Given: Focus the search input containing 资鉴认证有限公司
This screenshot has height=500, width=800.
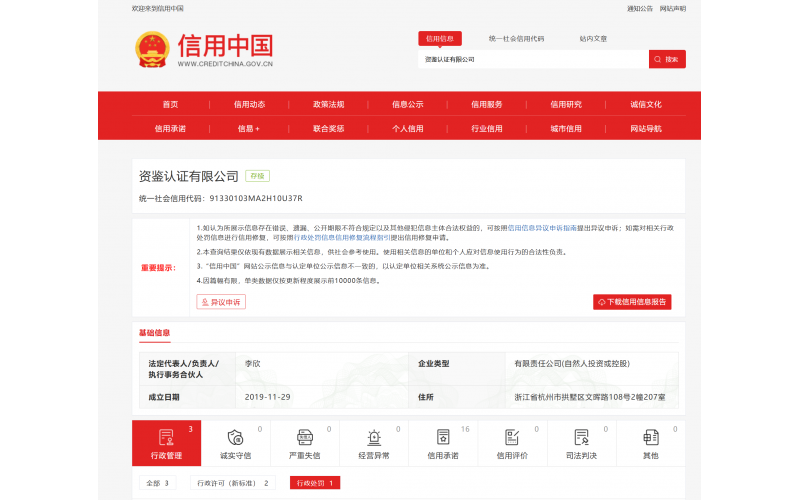Looking at the screenshot, I should (533, 59).
